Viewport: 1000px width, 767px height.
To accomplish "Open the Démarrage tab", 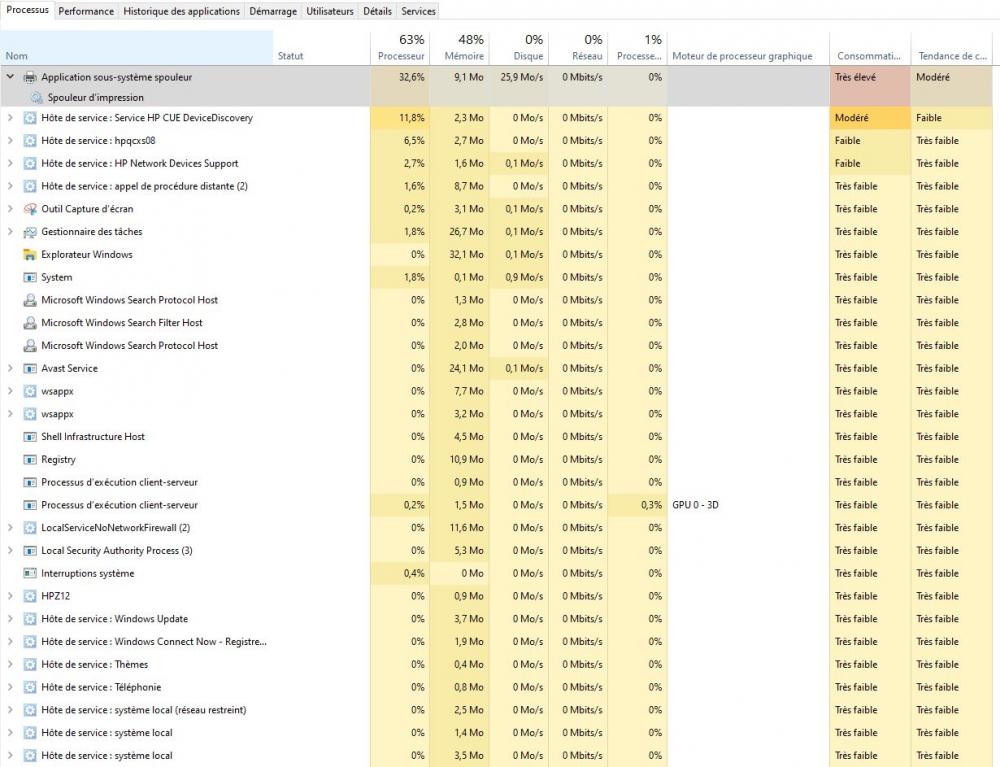I will 273,11.
